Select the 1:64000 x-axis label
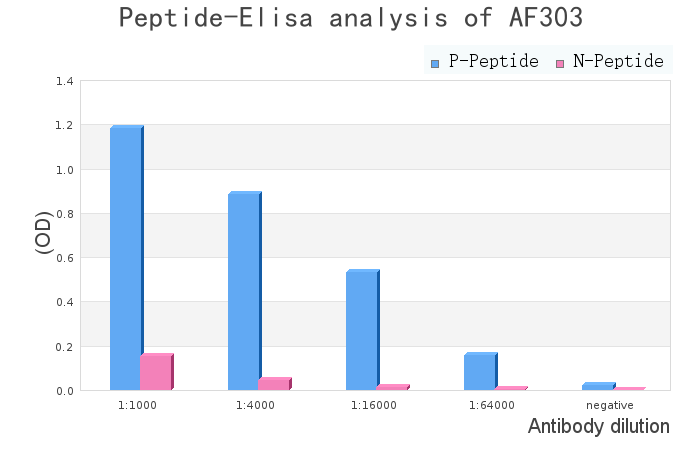Screen dimensions: 700x450 pos(492,405)
